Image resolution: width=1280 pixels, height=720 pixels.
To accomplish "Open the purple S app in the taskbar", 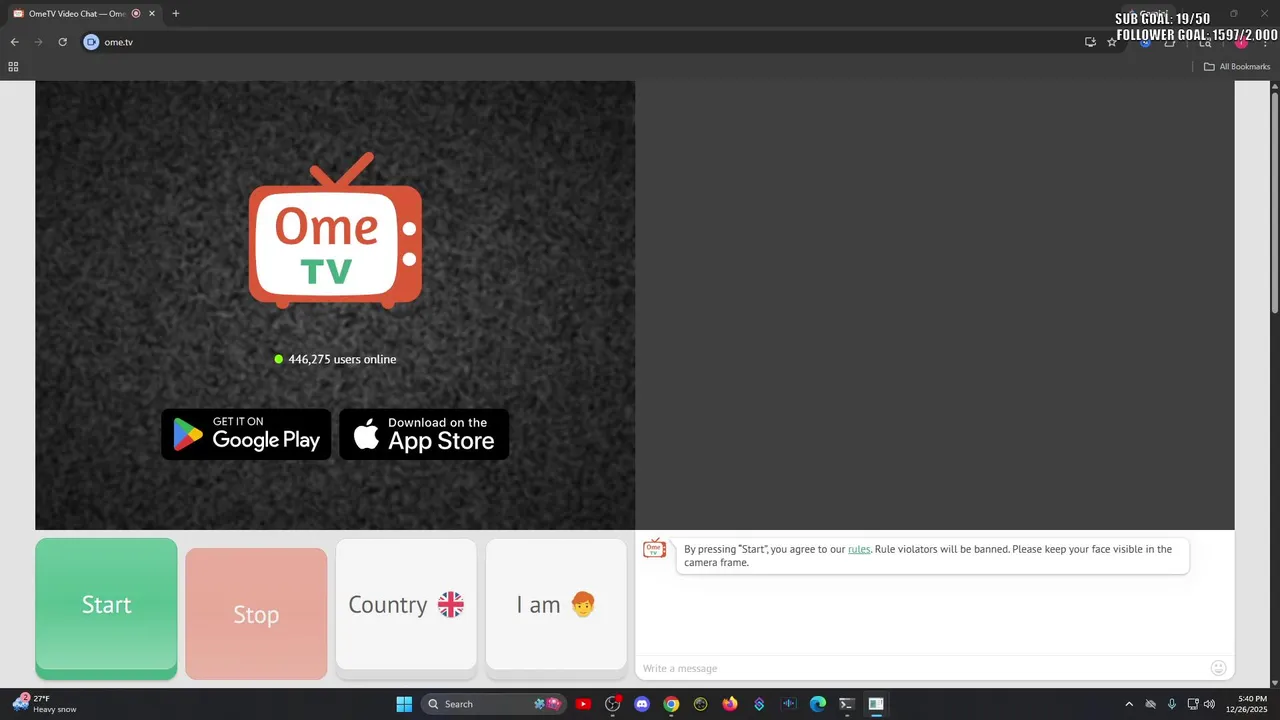I will tap(759, 704).
